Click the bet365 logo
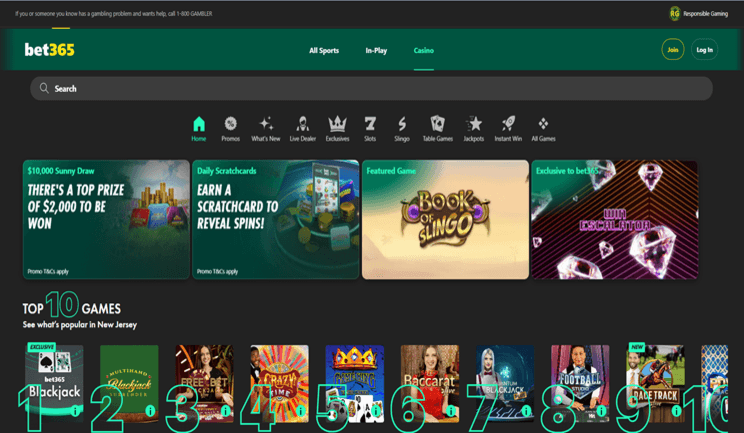Viewport: 744px width, 433px height. (49, 49)
